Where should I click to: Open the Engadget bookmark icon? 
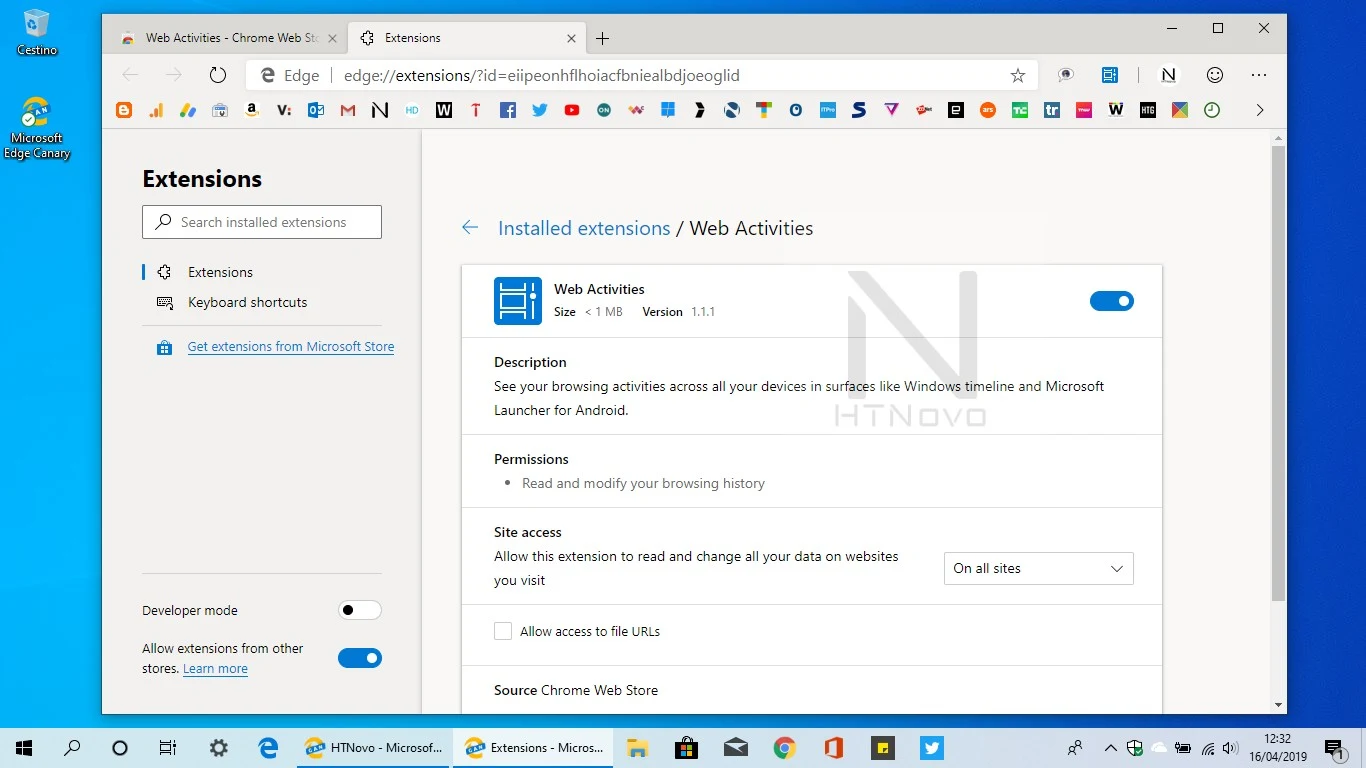(956, 111)
